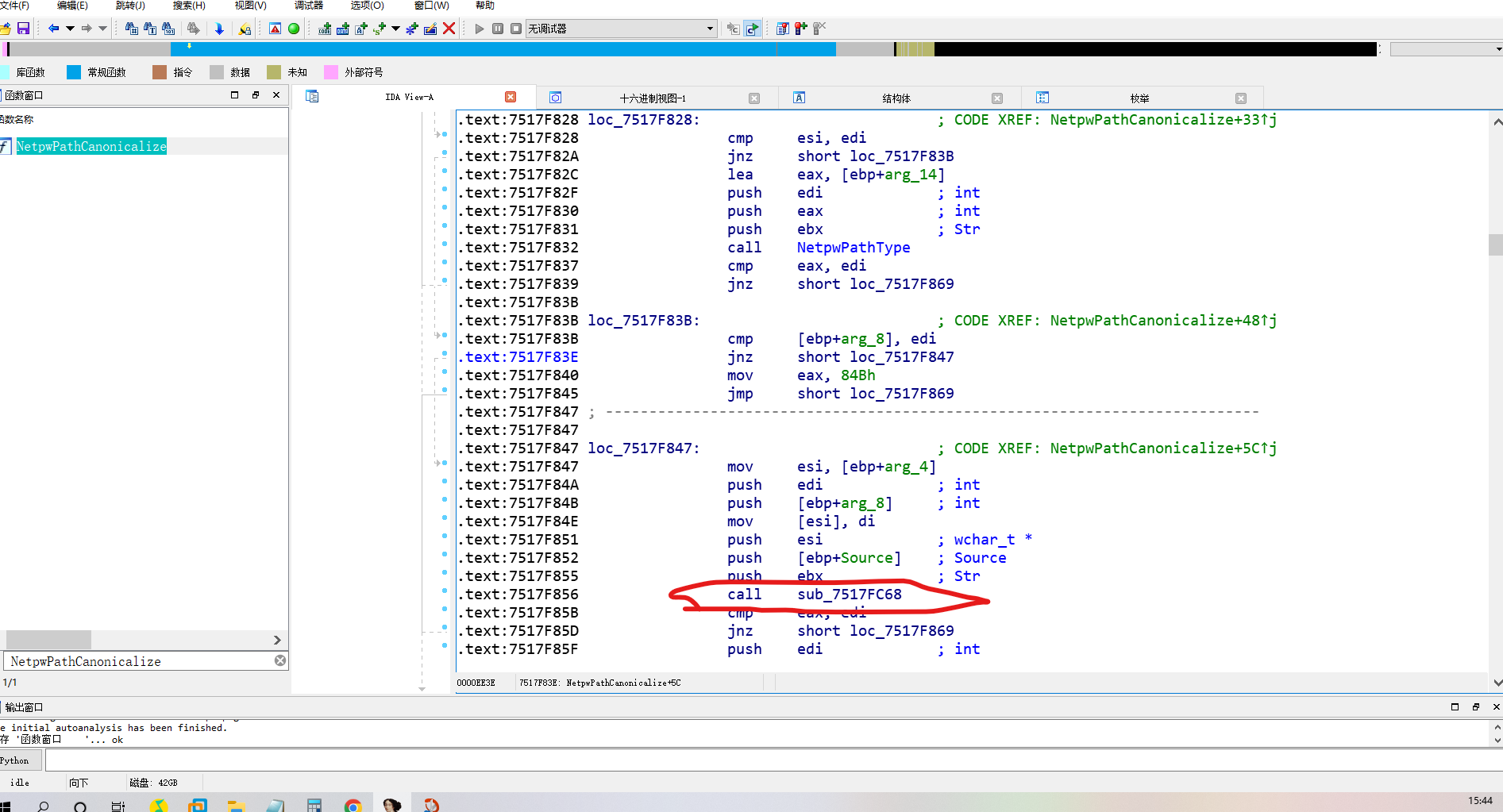Select NetpwPathCanonicalize in the functions list

(91, 146)
